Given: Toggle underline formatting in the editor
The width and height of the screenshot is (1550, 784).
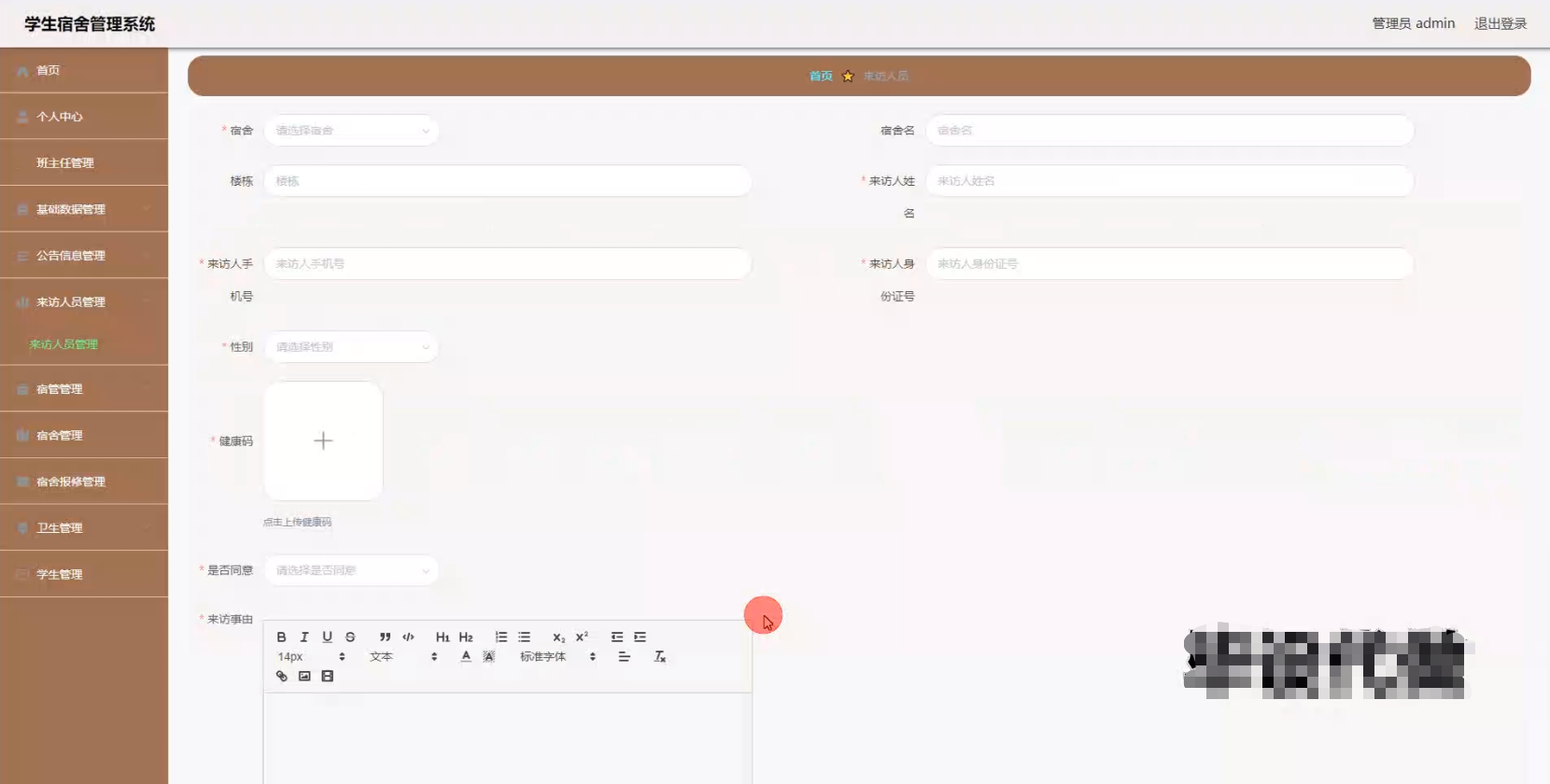Looking at the screenshot, I should pyautogui.click(x=327, y=637).
